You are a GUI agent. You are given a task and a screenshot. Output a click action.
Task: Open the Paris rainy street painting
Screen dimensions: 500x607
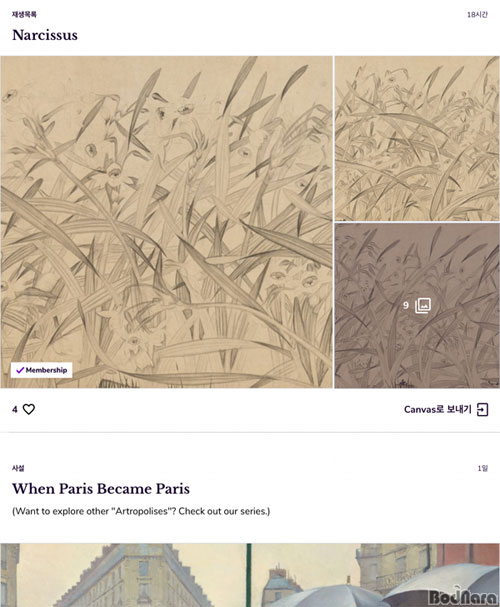(x=250, y=575)
